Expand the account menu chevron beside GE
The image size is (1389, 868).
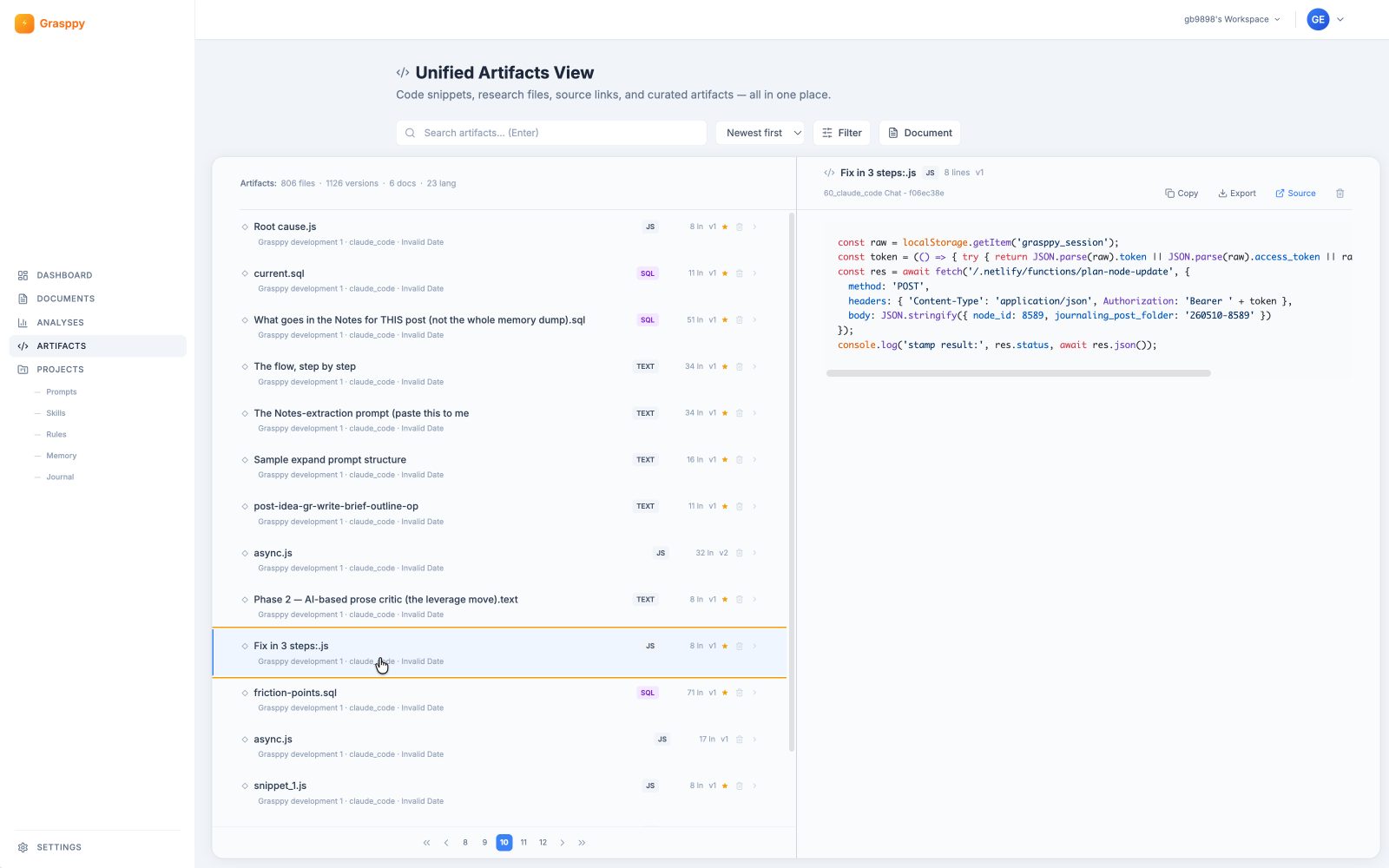[1340, 19]
